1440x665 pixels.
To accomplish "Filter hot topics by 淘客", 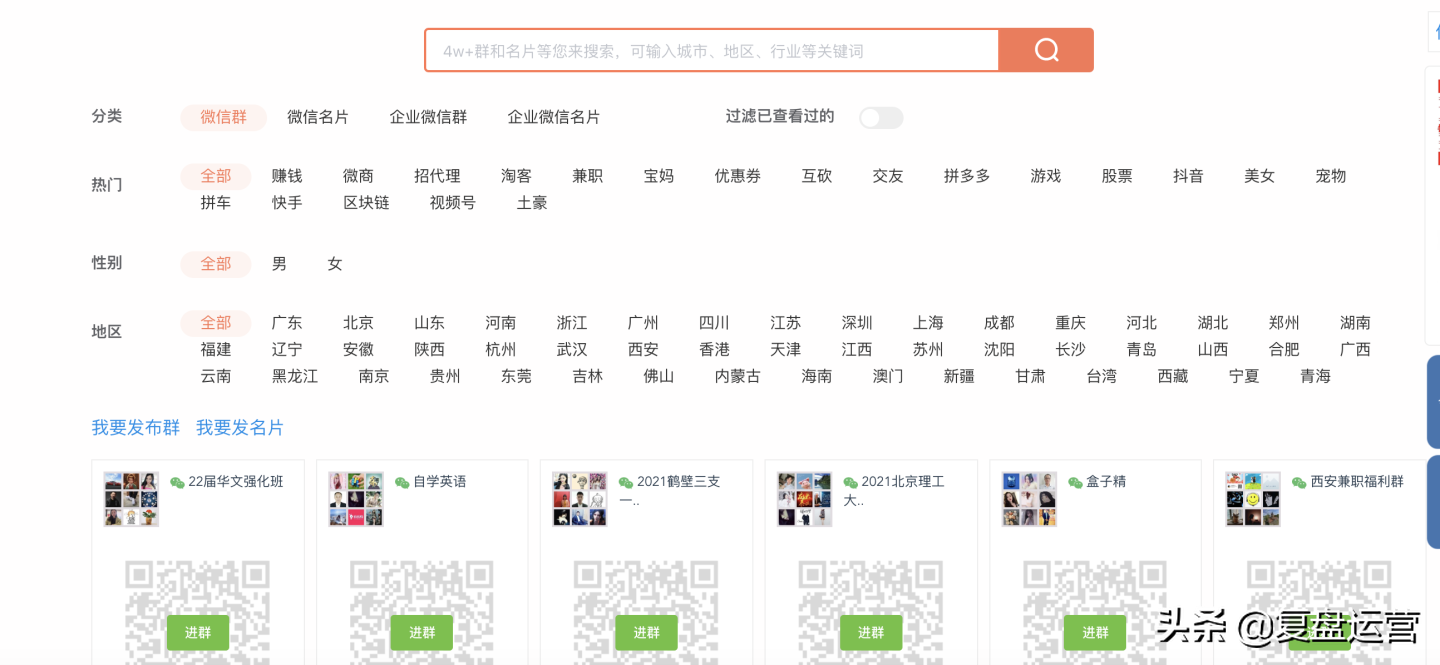I will coord(516,176).
